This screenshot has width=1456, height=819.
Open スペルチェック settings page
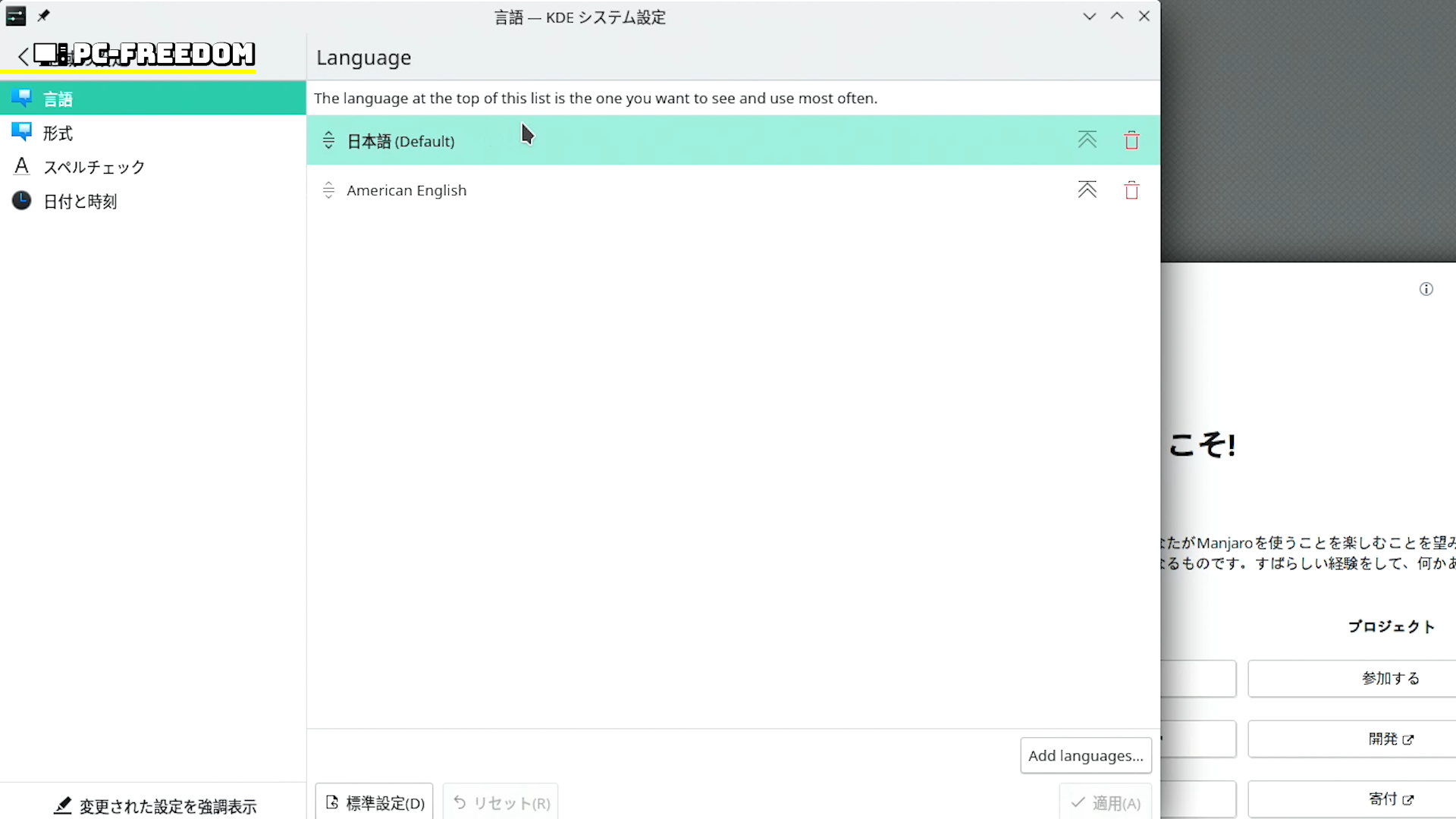point(93,168)
